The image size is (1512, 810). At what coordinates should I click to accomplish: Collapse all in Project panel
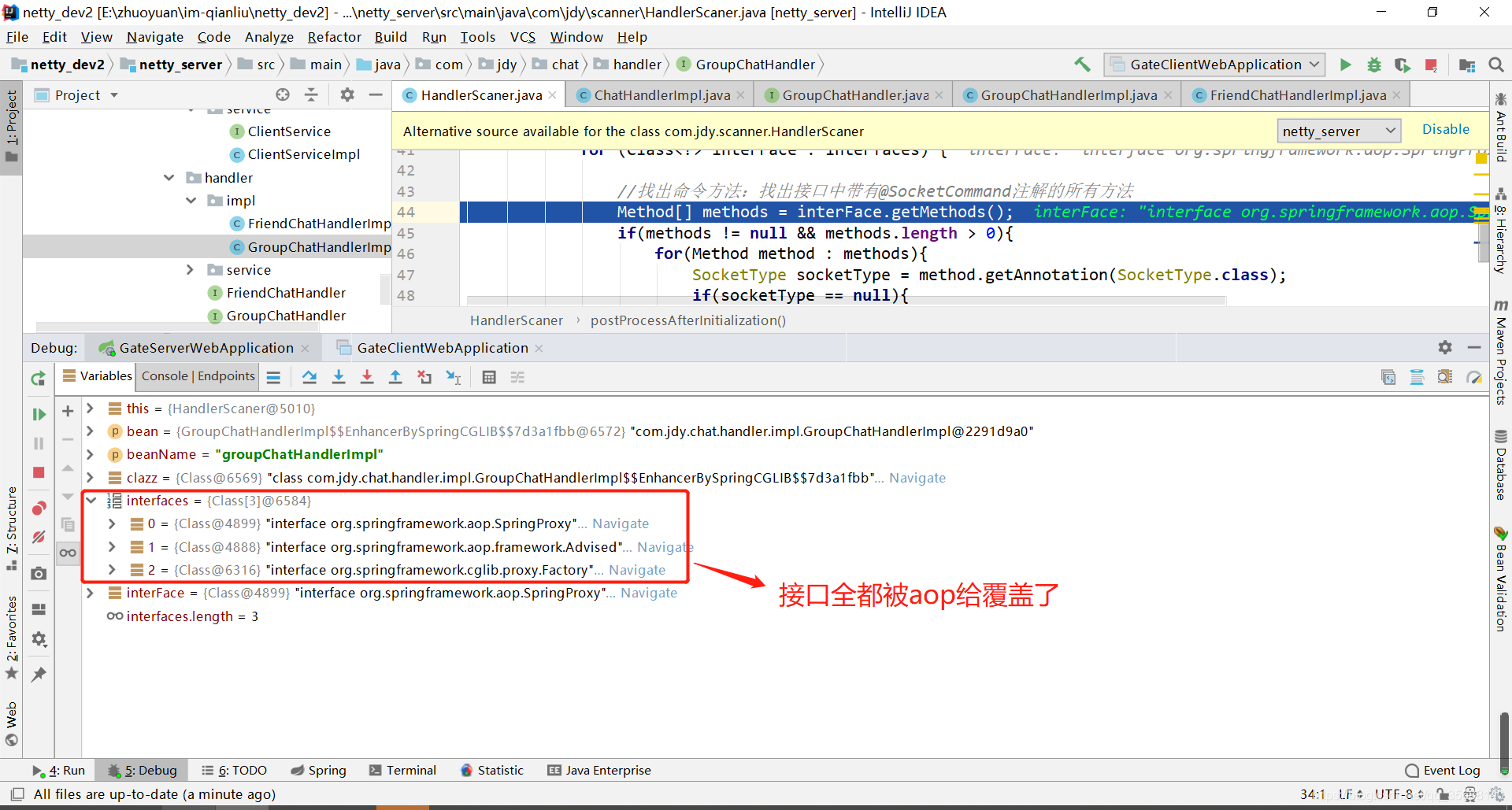click(x=312, y=94)
